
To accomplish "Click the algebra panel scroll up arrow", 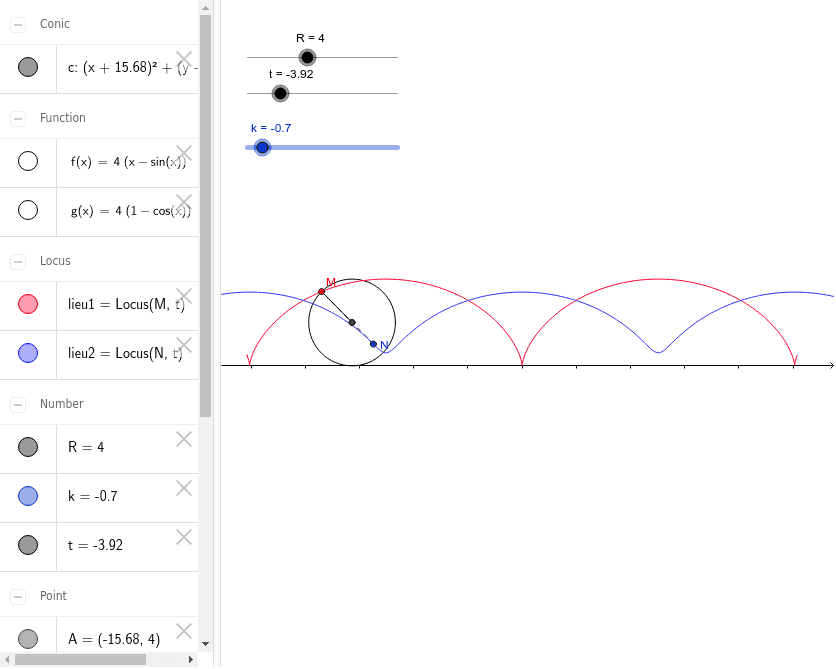I will point(205,7).
